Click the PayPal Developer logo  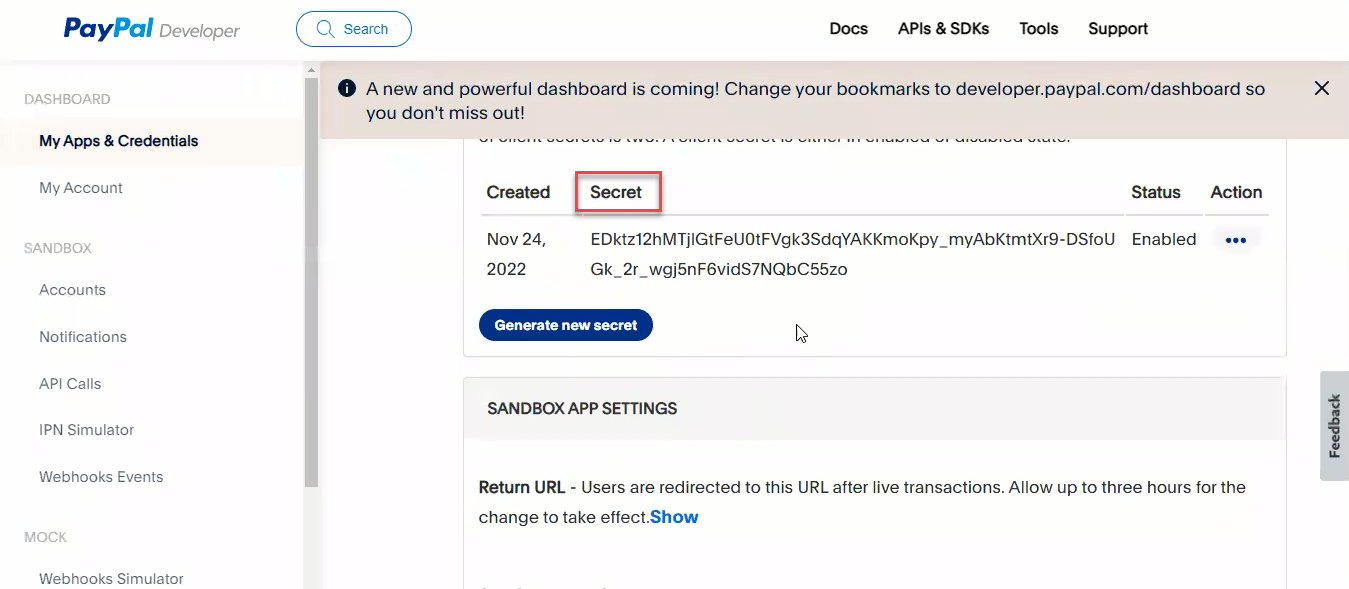(x=152, y=29)
